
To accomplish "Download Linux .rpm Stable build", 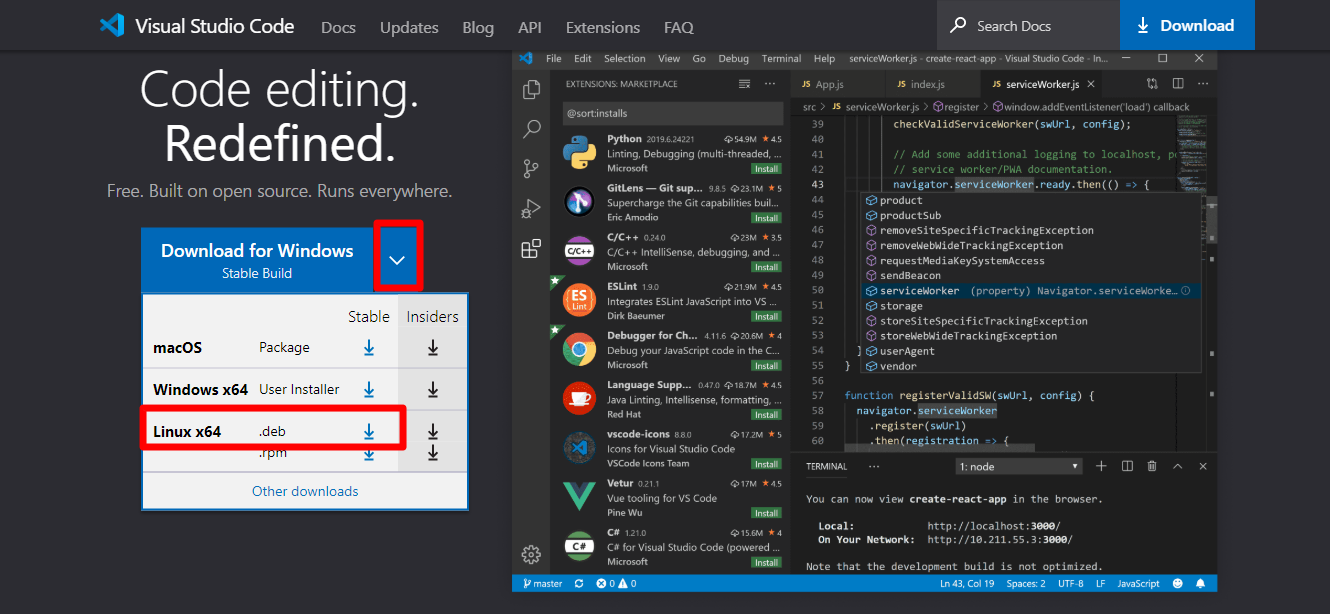I will click(x=369, y=453).
